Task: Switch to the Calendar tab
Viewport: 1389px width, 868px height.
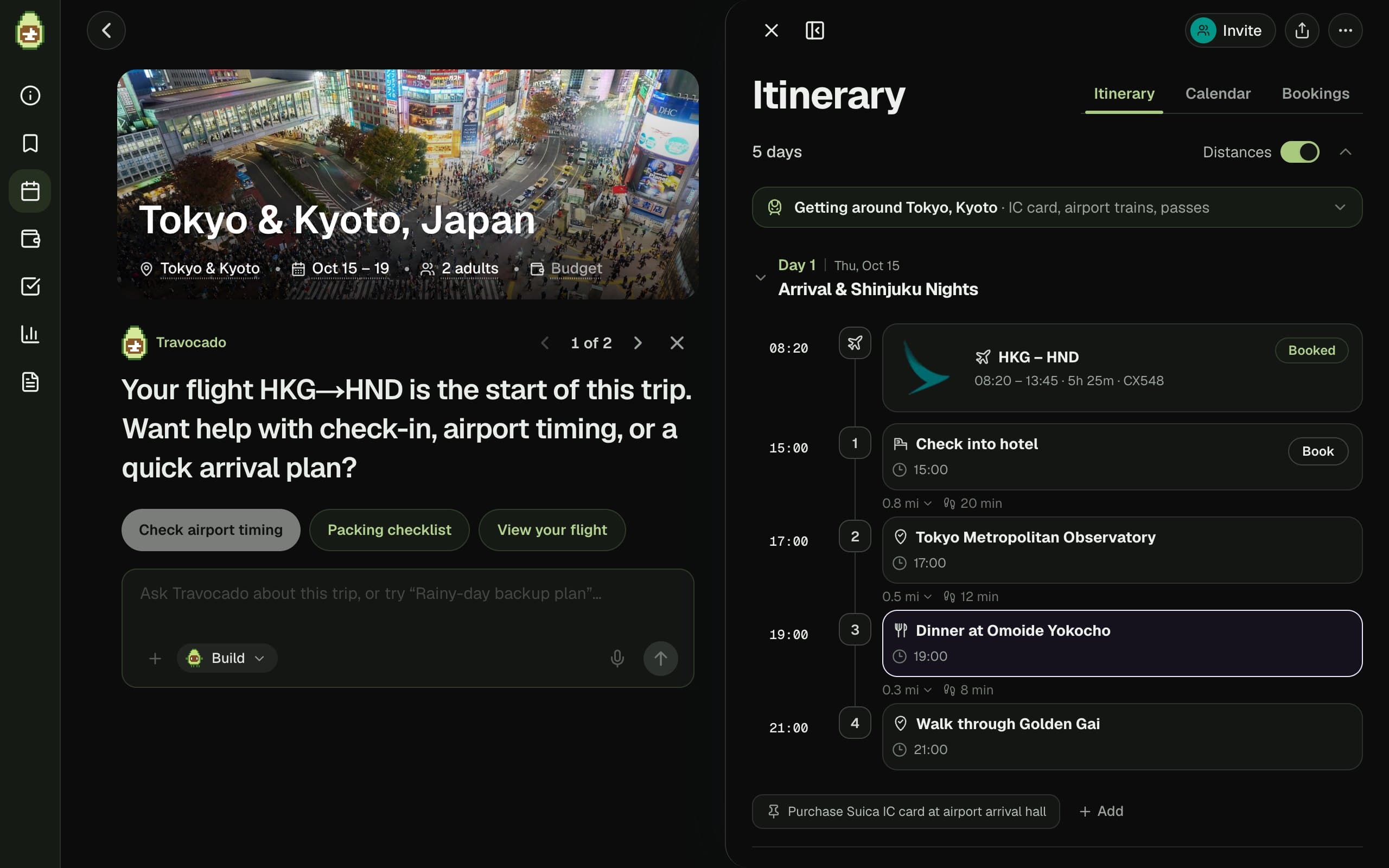Action: [1218, 93]
